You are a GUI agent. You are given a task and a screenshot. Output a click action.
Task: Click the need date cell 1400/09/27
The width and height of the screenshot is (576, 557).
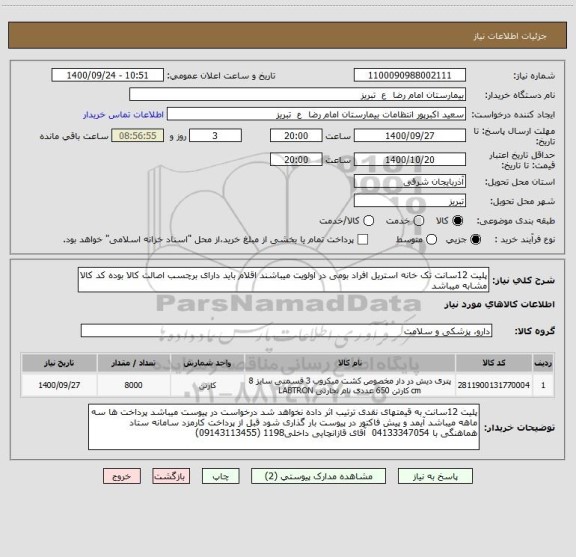[x=59, y=385]
